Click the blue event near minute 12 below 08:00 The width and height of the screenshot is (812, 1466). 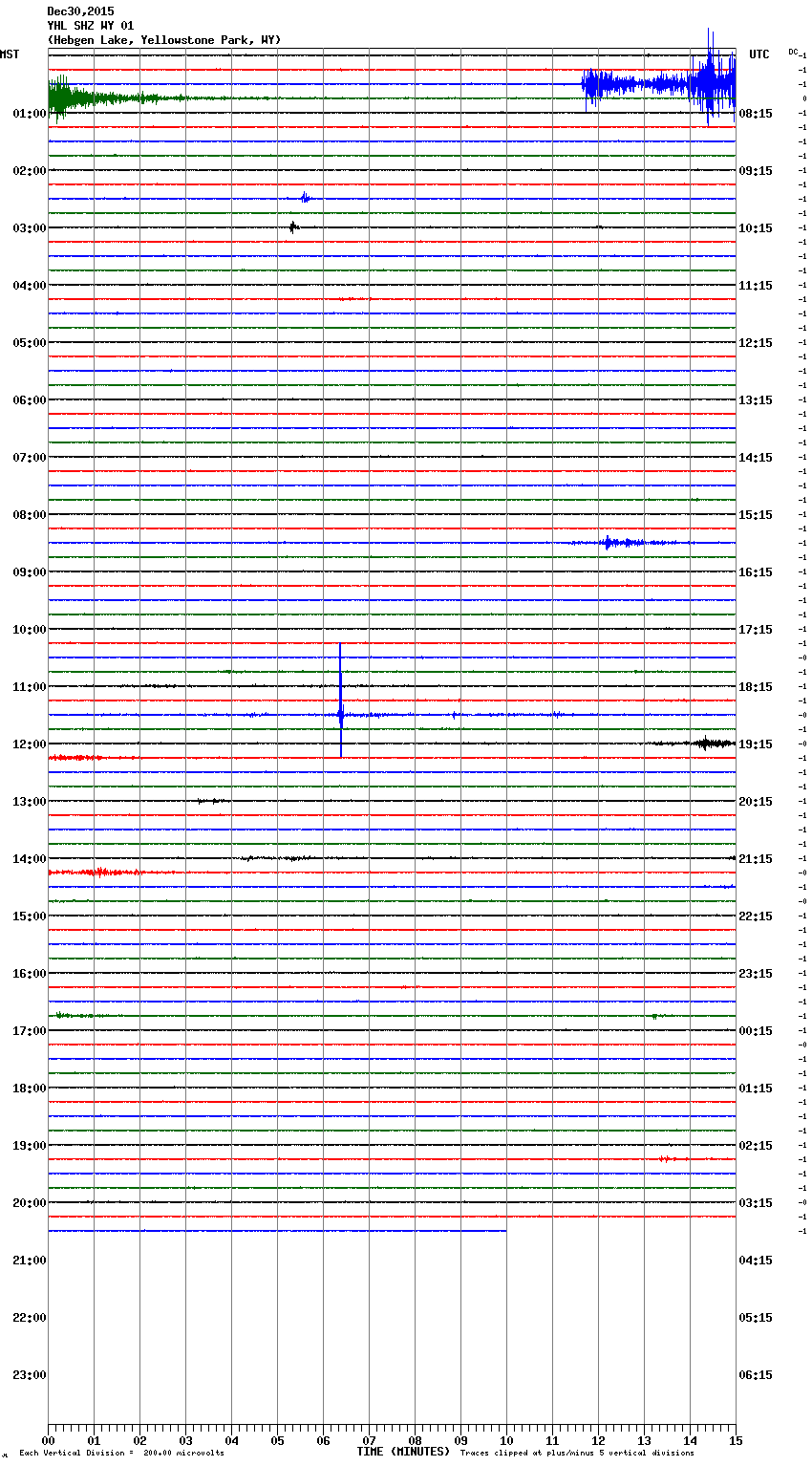click(621, 543)
